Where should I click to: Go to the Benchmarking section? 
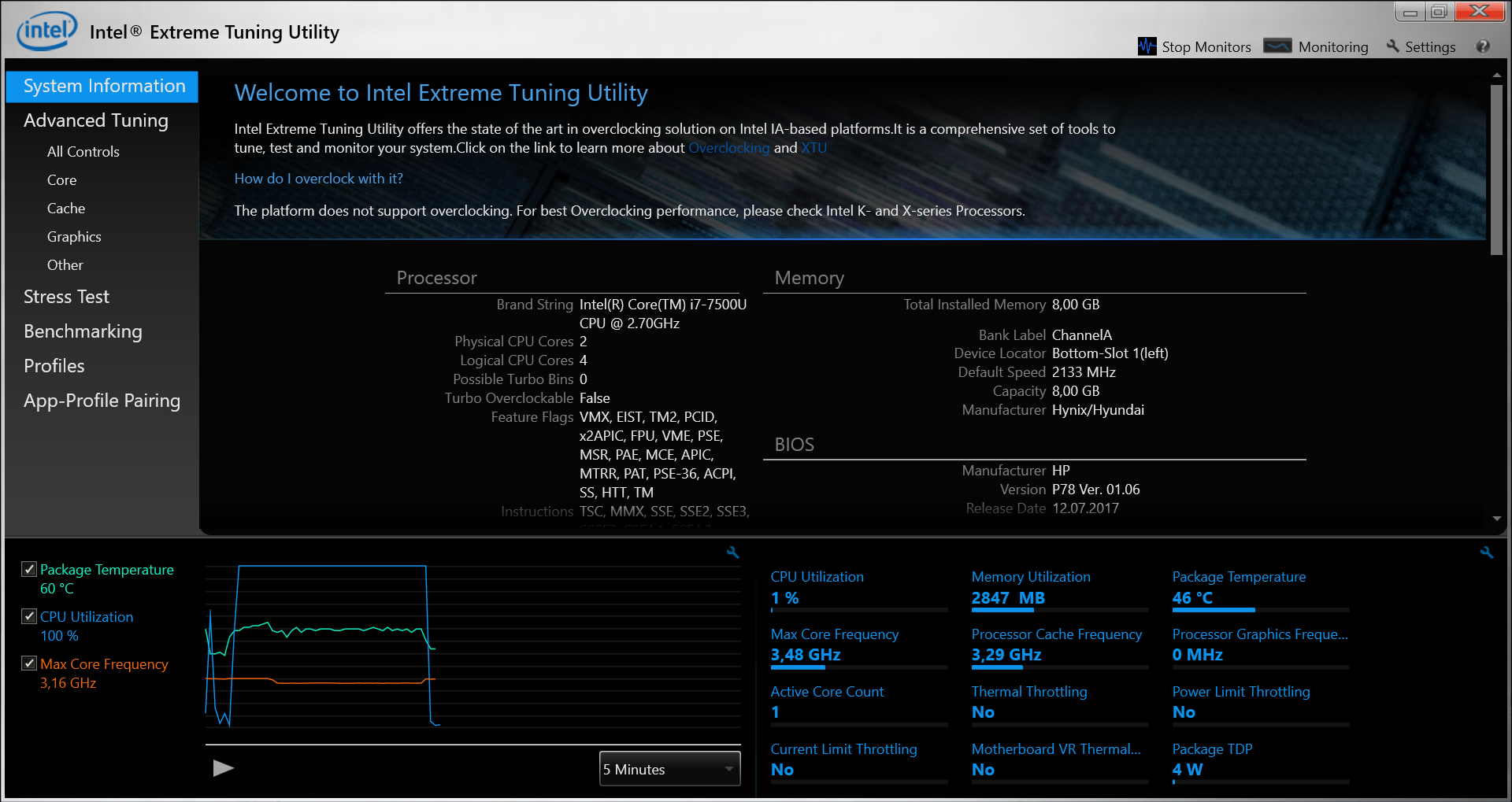83,331
